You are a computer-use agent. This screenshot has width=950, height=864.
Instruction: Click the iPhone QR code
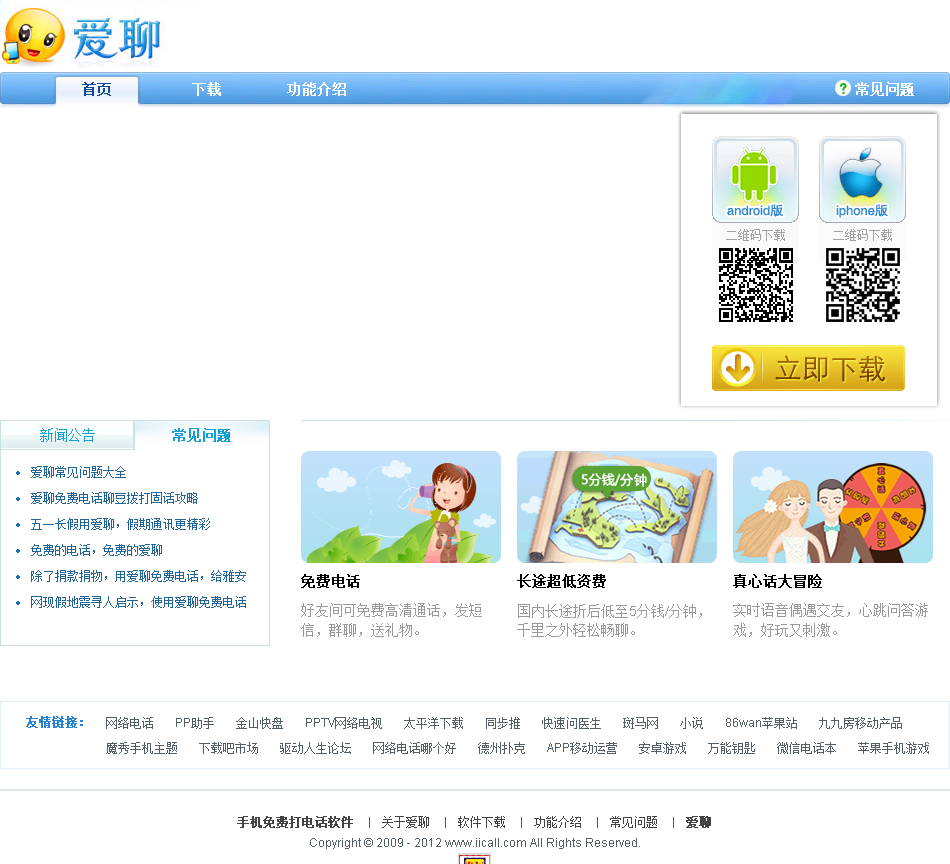(x=863, y=285)
